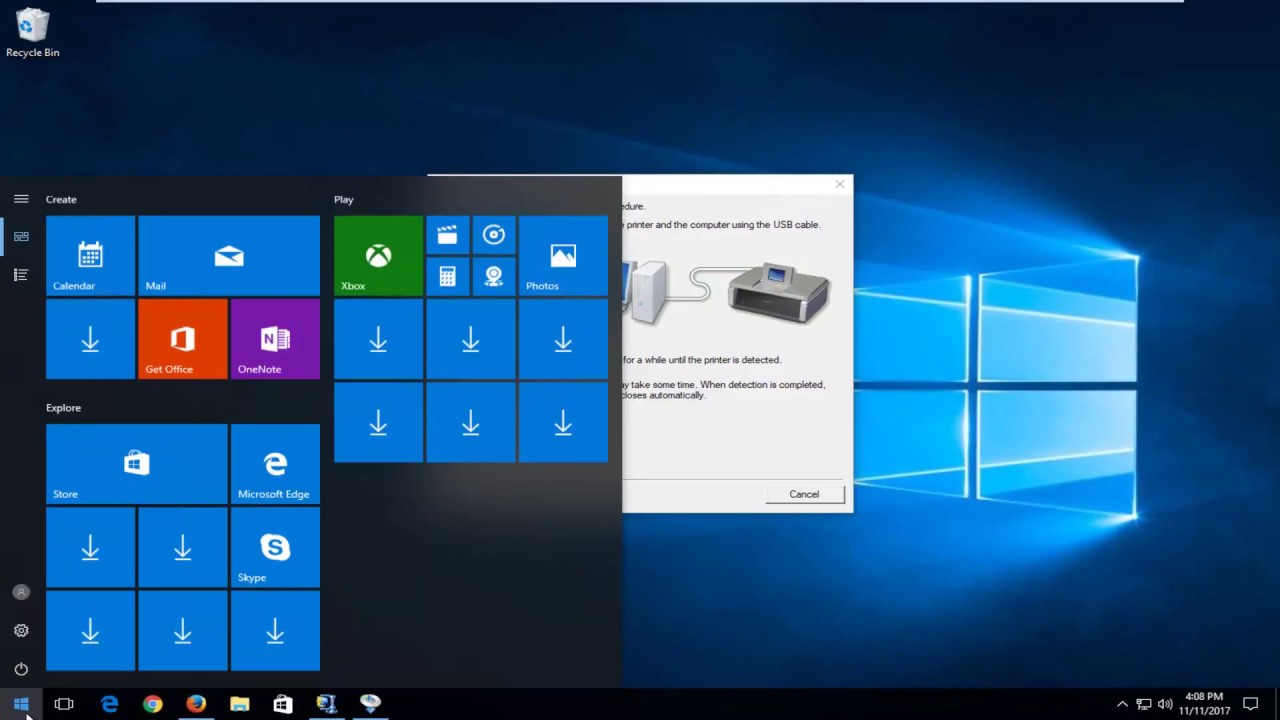The height and width of the screenshot is (720, 1280).
Task: Open the Store tile
Action: point(137,464)
